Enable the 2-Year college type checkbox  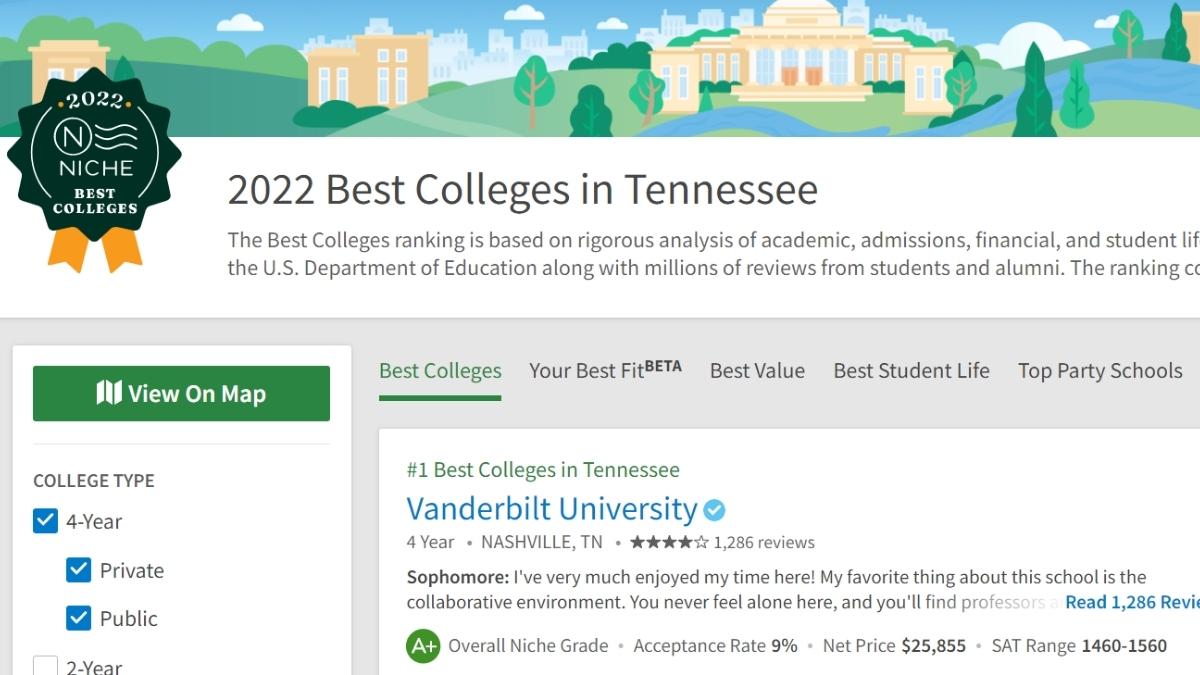click(x=46, y=666)
